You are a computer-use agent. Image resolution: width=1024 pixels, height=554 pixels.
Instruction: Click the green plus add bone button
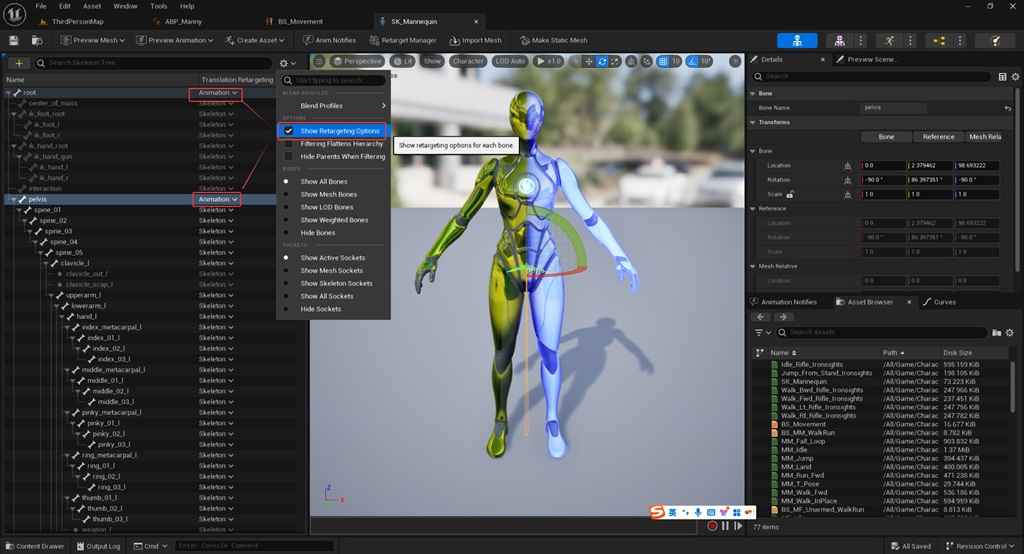[x=19, y=63]
